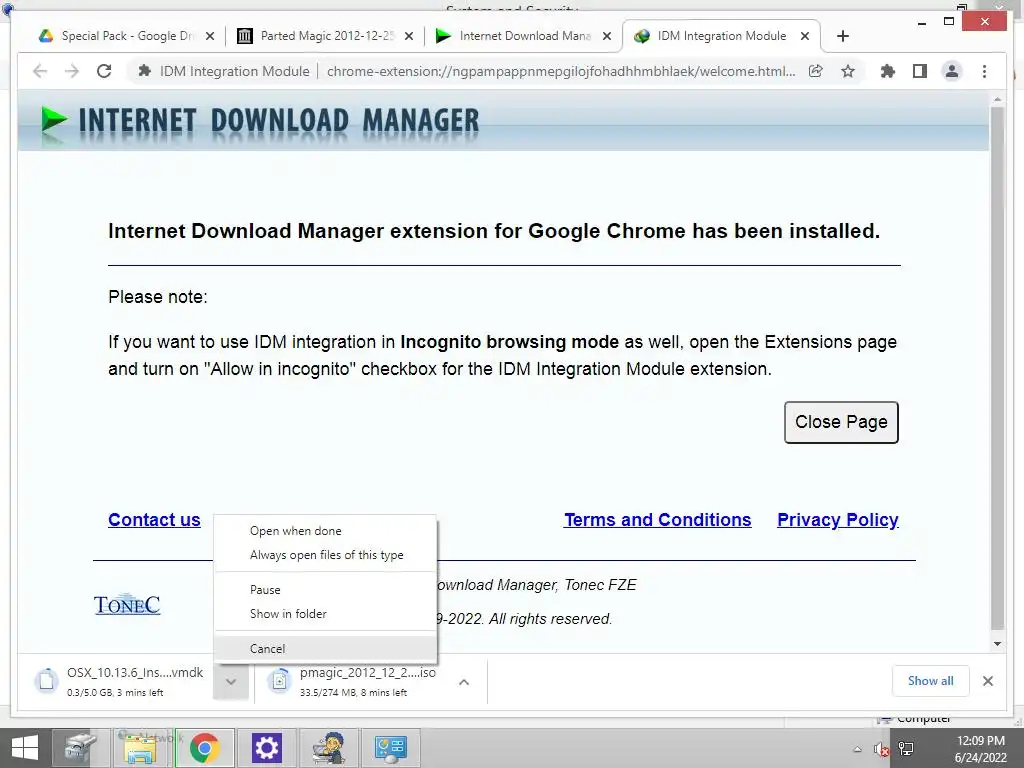Open the Contact us link
1024x768 pixels.
[x=154, y=520]
